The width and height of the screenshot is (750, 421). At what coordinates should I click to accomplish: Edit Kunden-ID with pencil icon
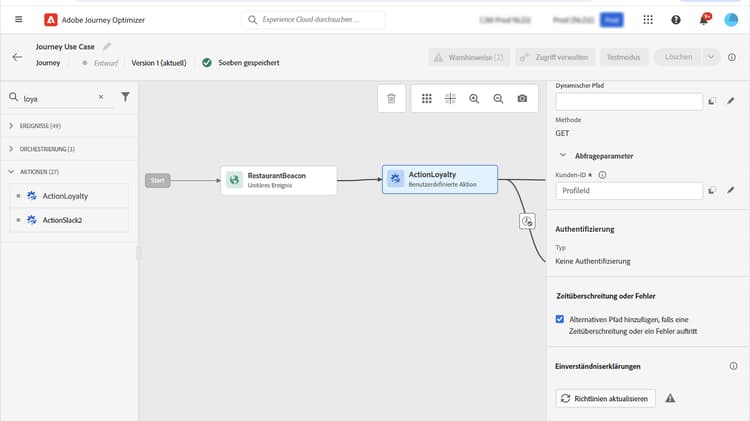click(730, 190)
